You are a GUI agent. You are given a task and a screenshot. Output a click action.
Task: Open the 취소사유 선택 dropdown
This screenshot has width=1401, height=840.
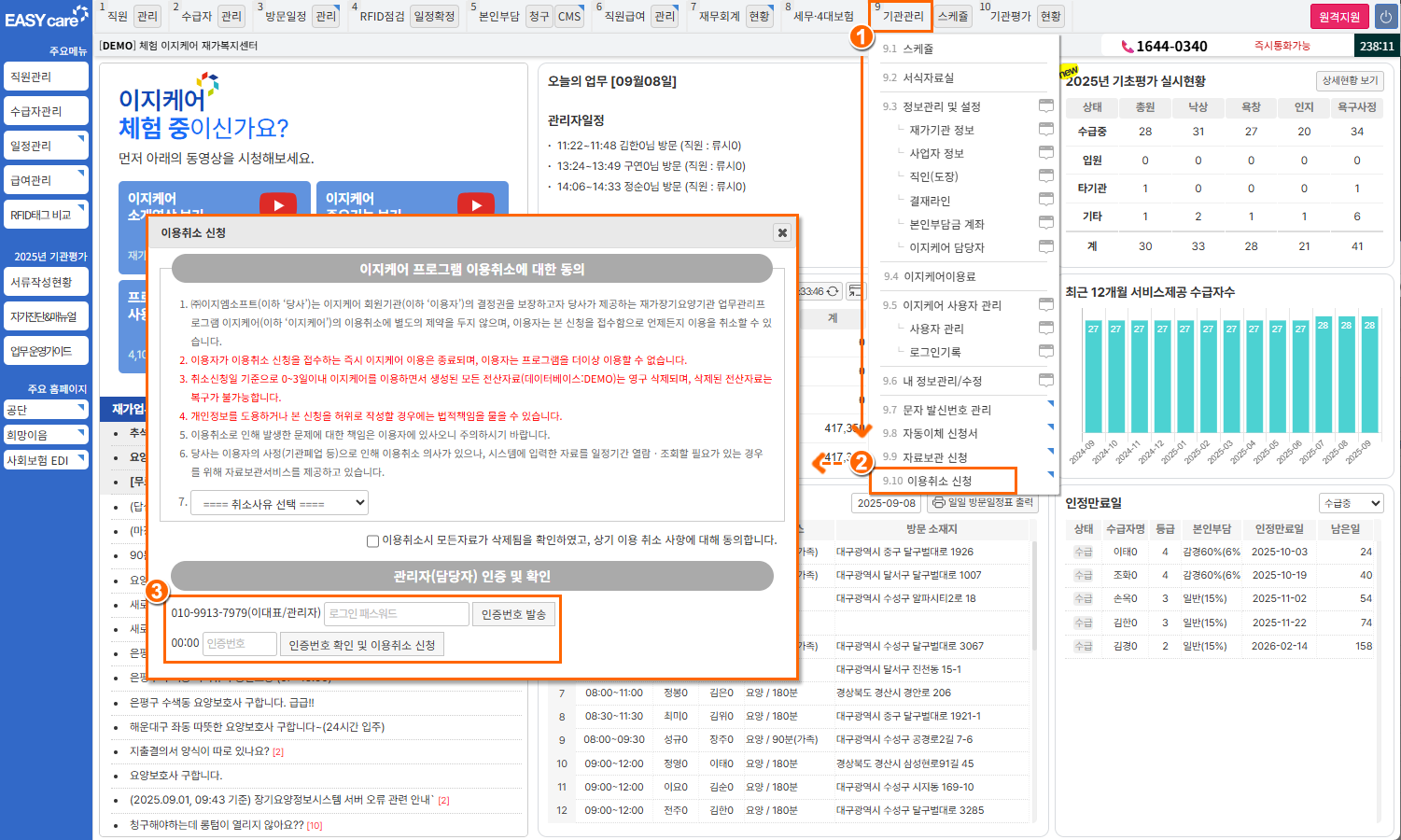click(x=279, y=503)
